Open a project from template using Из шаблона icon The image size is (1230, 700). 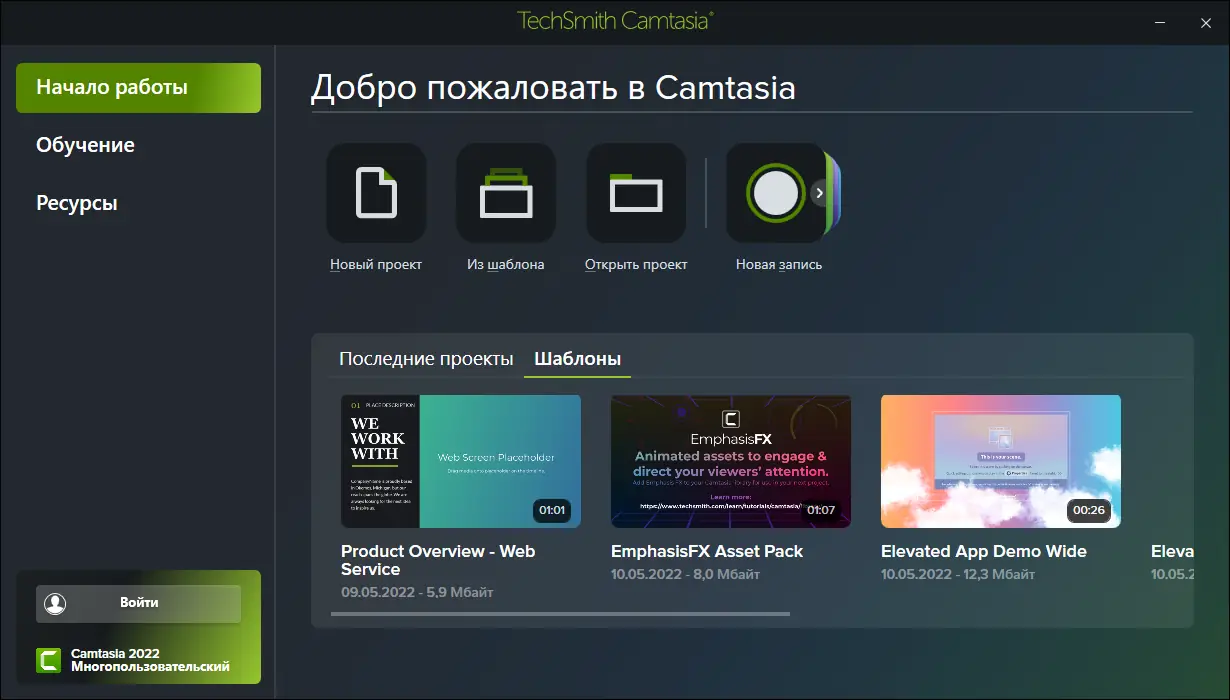pos(505,193)
